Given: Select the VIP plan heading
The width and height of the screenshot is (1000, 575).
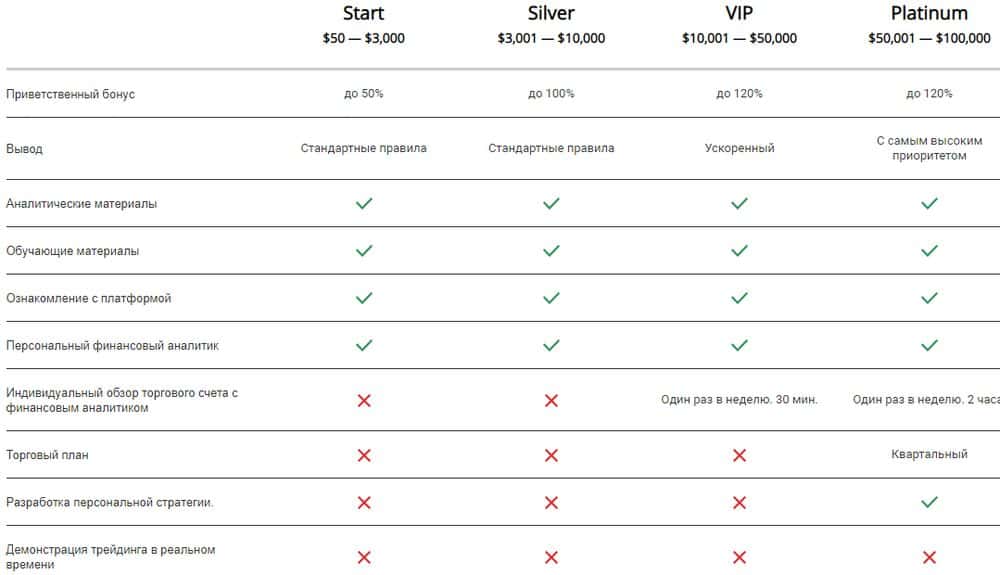Looking at the screenshot, I should coord(739,13).
